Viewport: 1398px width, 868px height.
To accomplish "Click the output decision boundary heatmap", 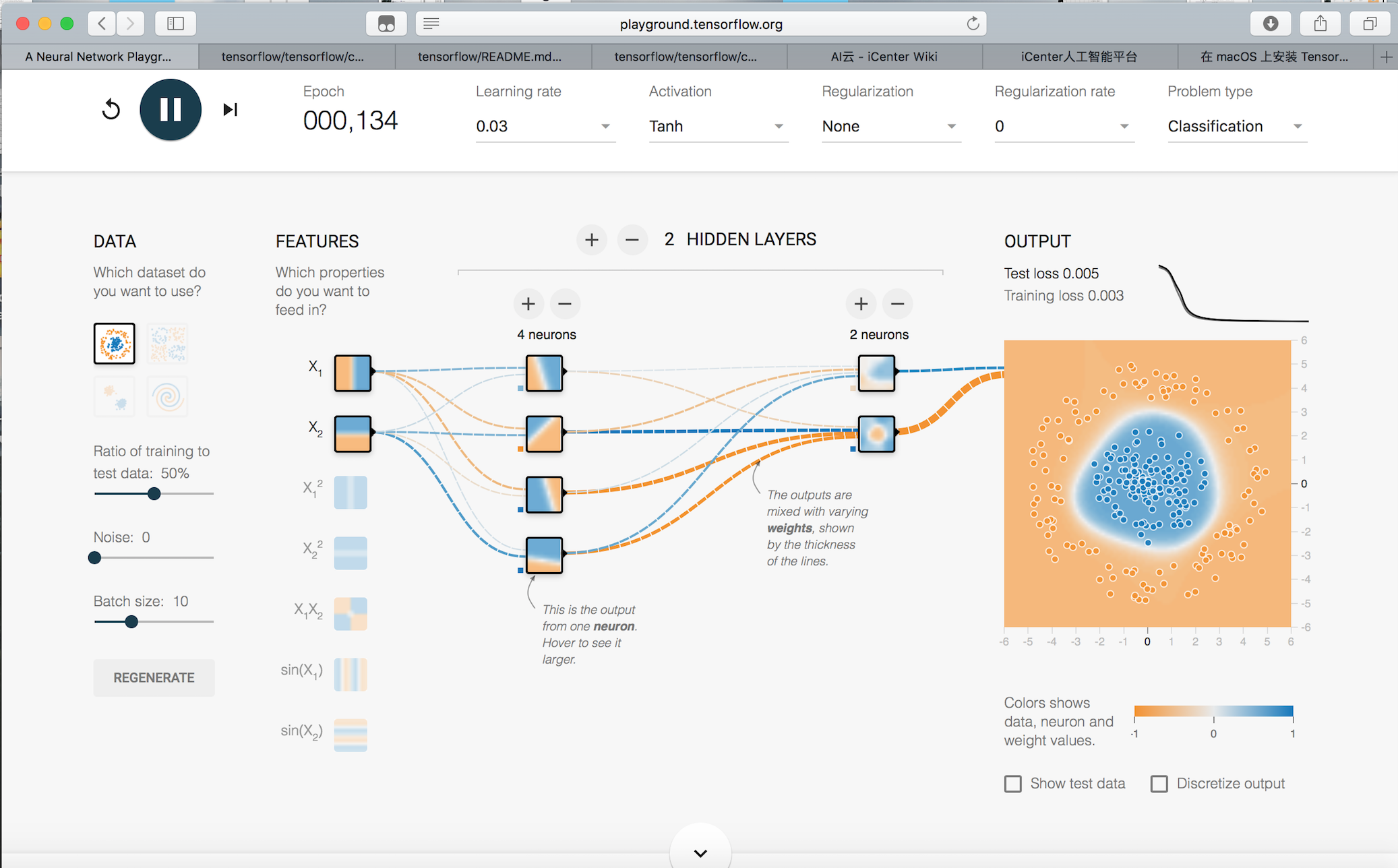I will [1147, 484].
